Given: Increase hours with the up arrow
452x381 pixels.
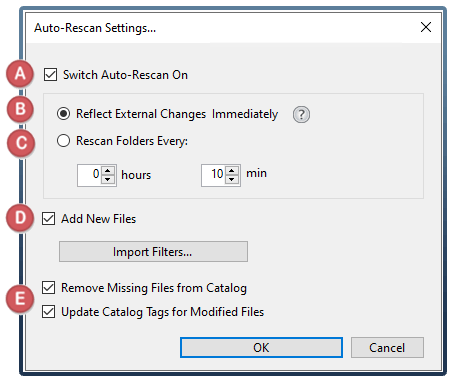Looking at the screenshot, I should [108, 171].
